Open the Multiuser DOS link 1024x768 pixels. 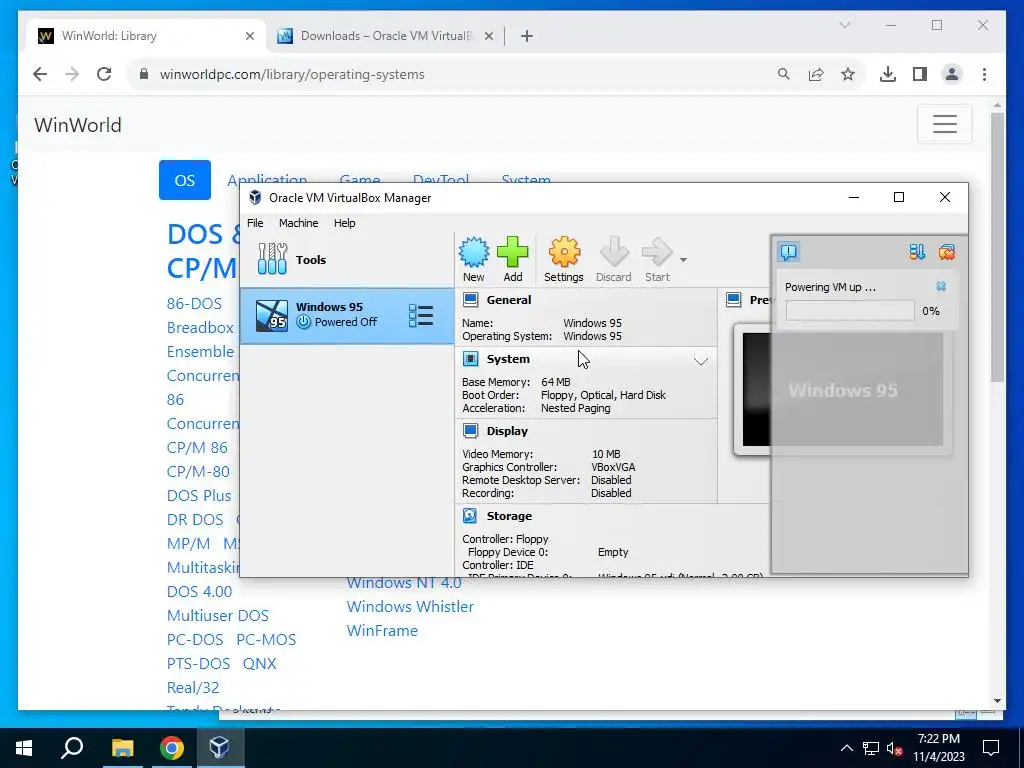click(217, 616)
